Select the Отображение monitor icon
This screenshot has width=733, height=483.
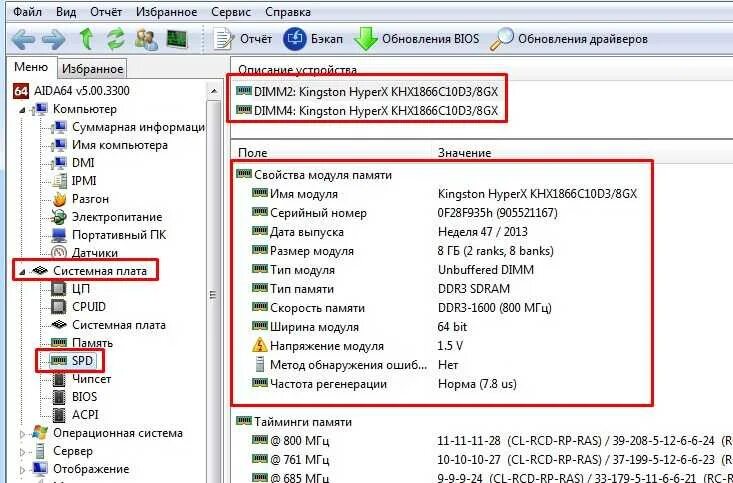40,469
